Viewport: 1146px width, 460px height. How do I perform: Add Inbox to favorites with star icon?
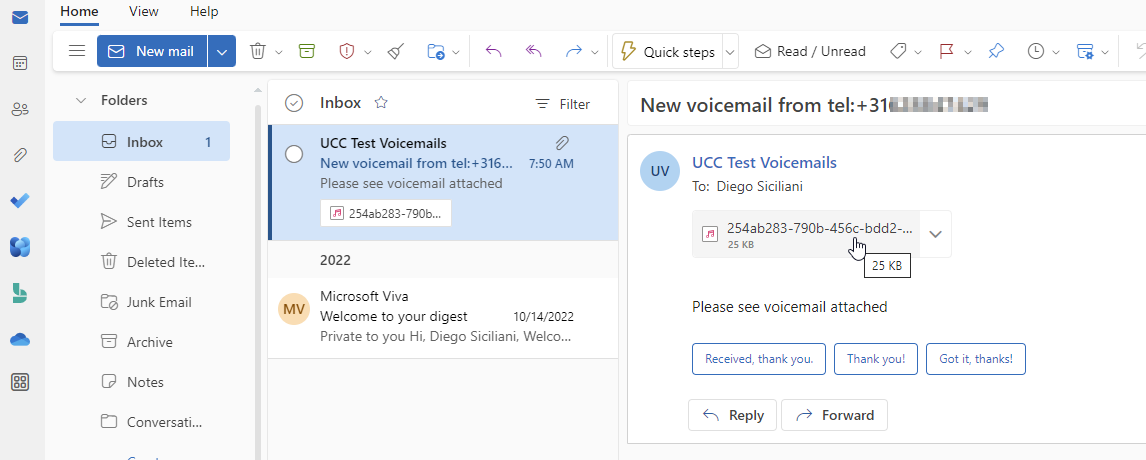pyautogui.click(x=381, y=103)
